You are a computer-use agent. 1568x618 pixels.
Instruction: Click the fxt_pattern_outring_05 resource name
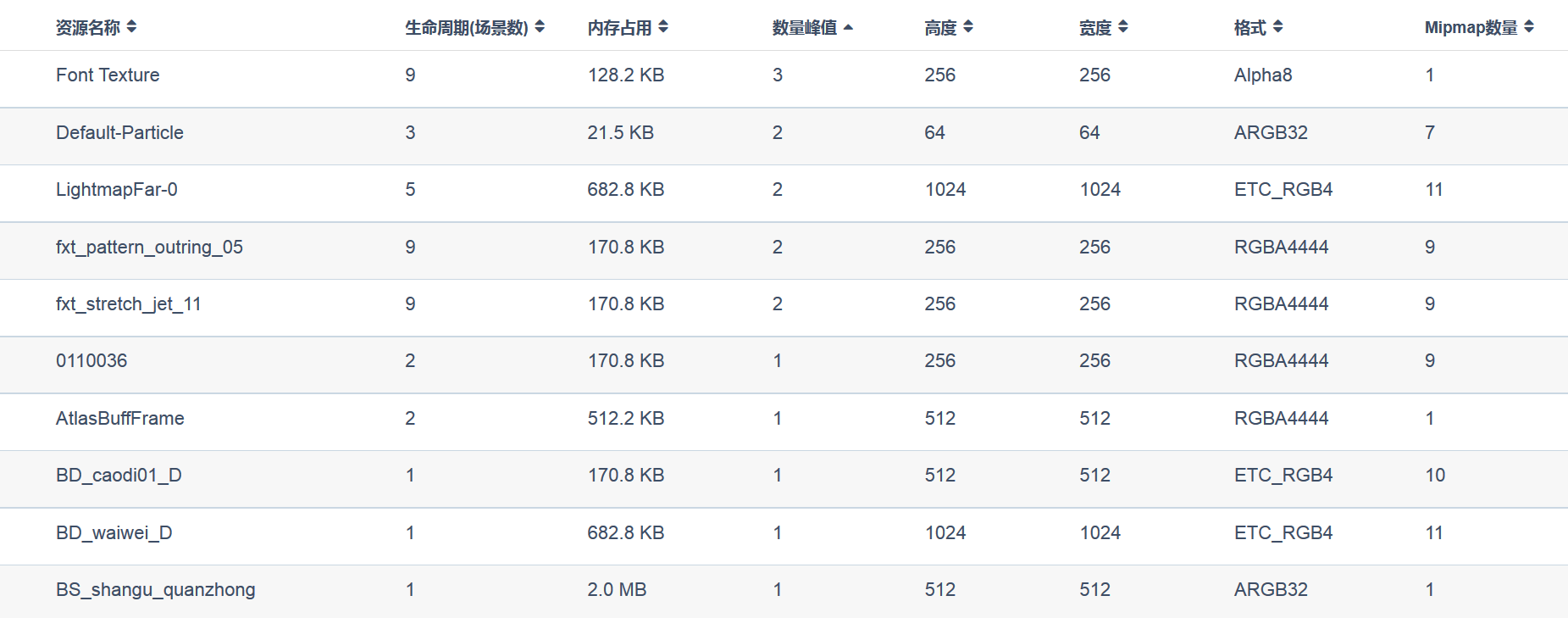tap(149, 248)
